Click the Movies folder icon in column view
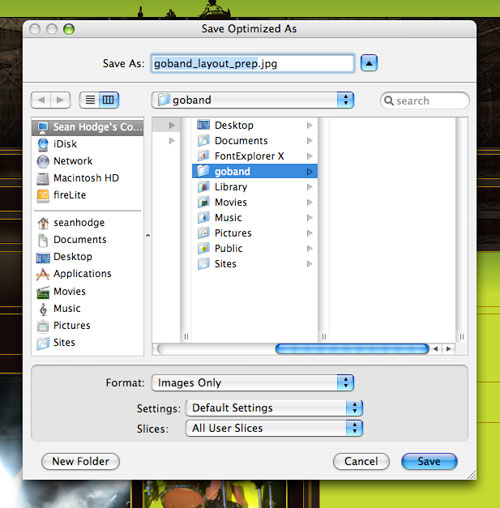Viewport: 500px width, 508px height. pos(204,202)
